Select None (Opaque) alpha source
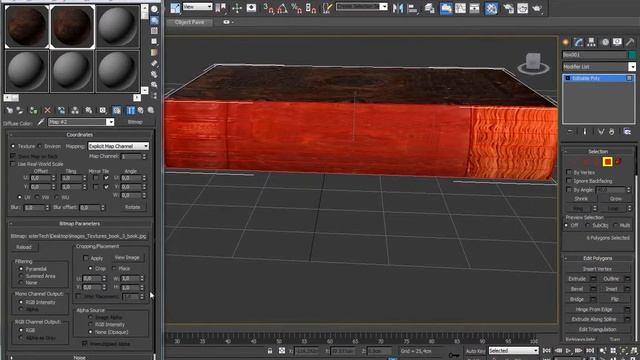This screenshot has width=640, height=360. tap(90, 332)
